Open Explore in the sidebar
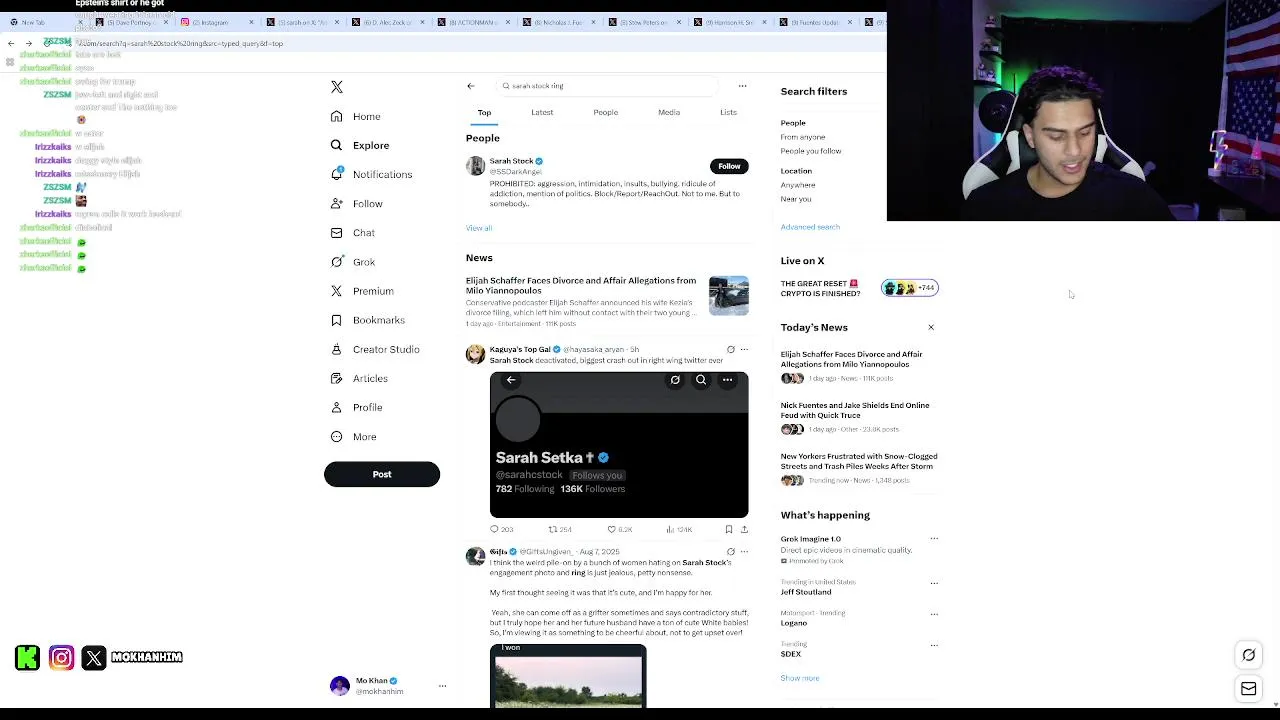This screenshot has width=1280, height=720. pyautogui.click(x=360, y=146)
